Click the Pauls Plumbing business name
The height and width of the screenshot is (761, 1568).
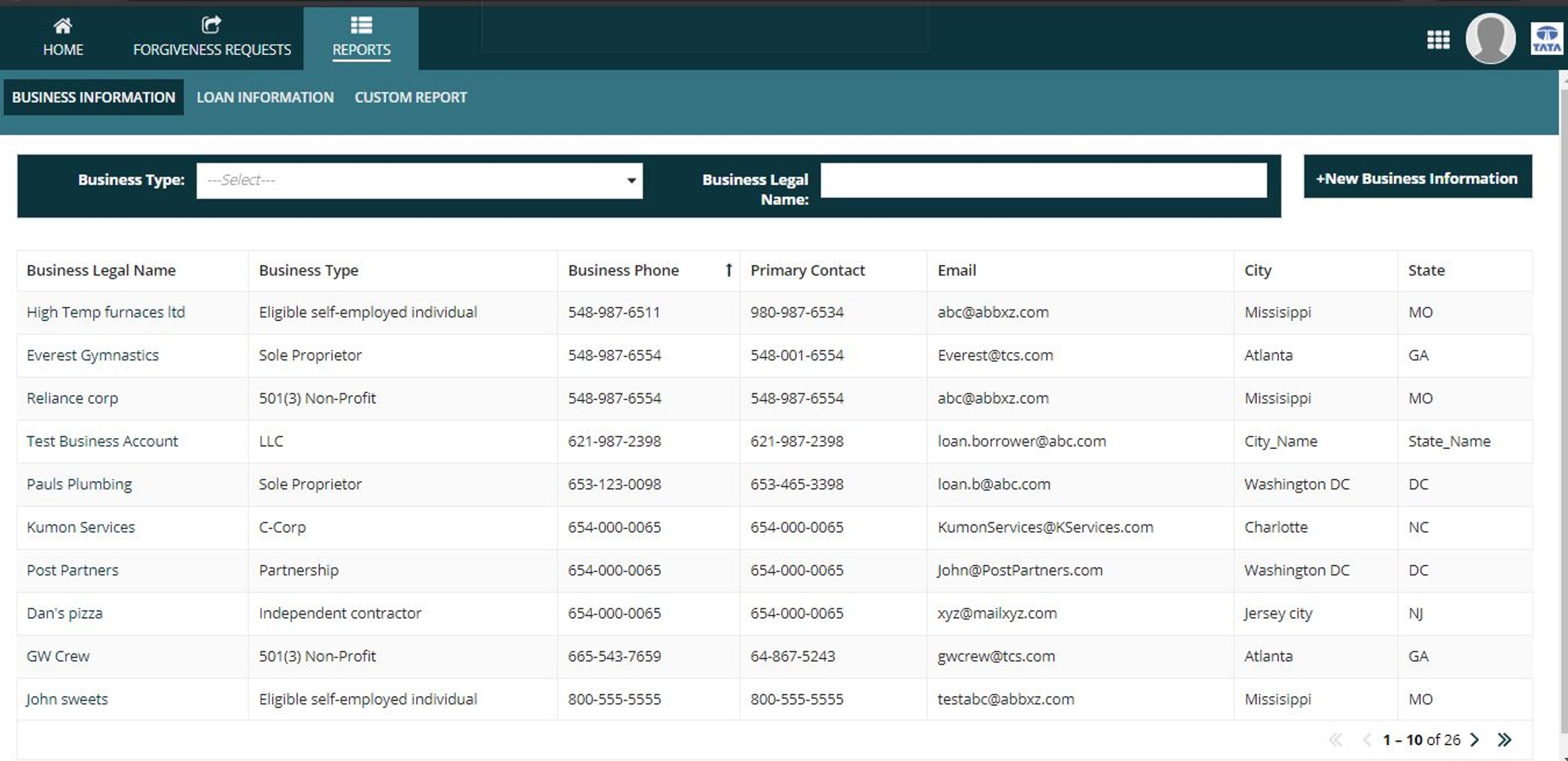point(79,485)
